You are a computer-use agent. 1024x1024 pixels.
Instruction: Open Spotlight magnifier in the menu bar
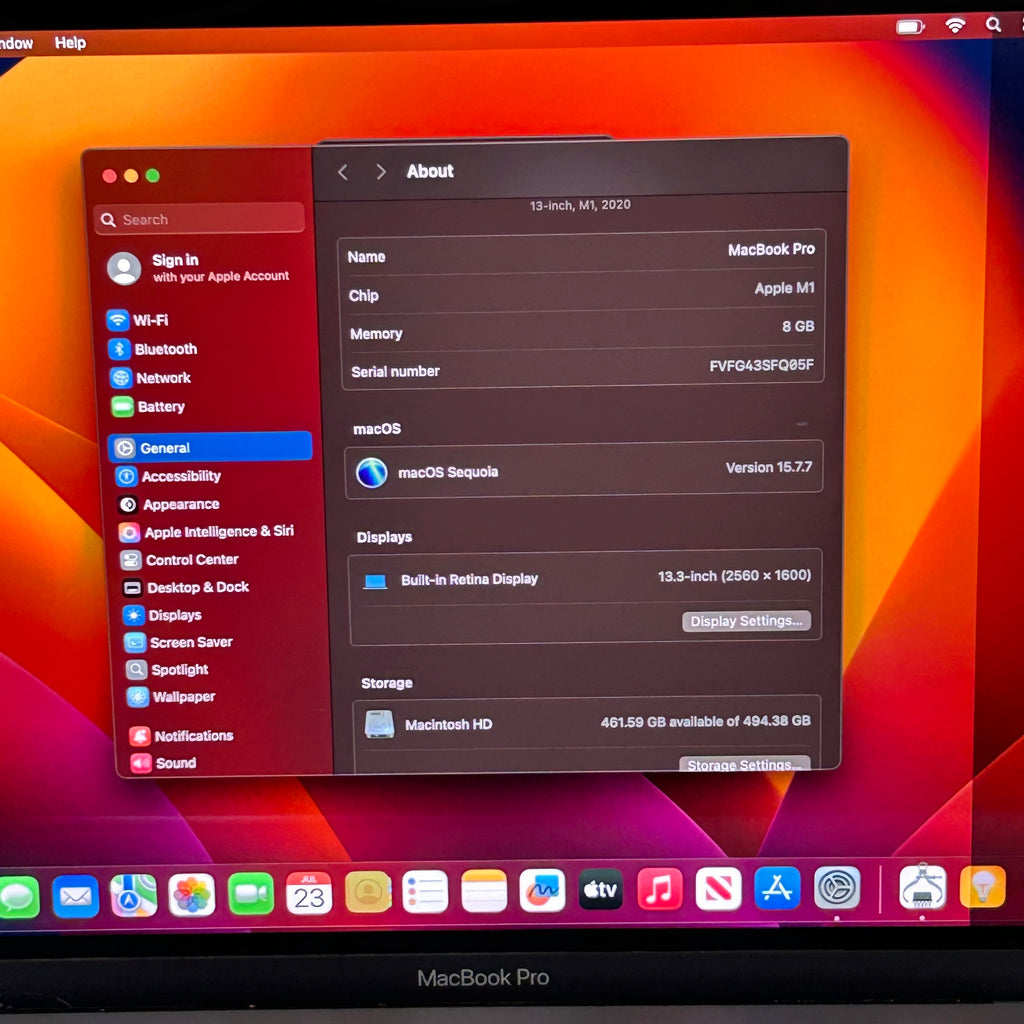click(993, 25)
